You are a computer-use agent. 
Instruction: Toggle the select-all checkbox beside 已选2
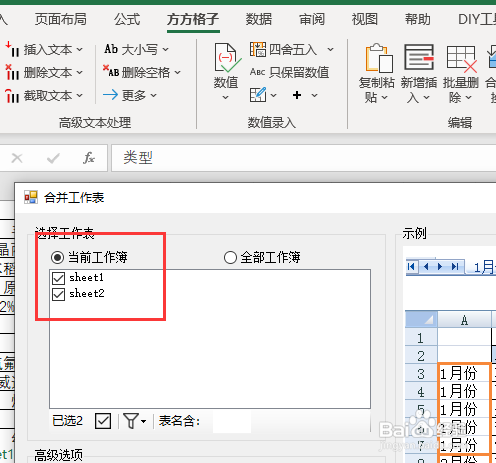(x=103, y=421)
